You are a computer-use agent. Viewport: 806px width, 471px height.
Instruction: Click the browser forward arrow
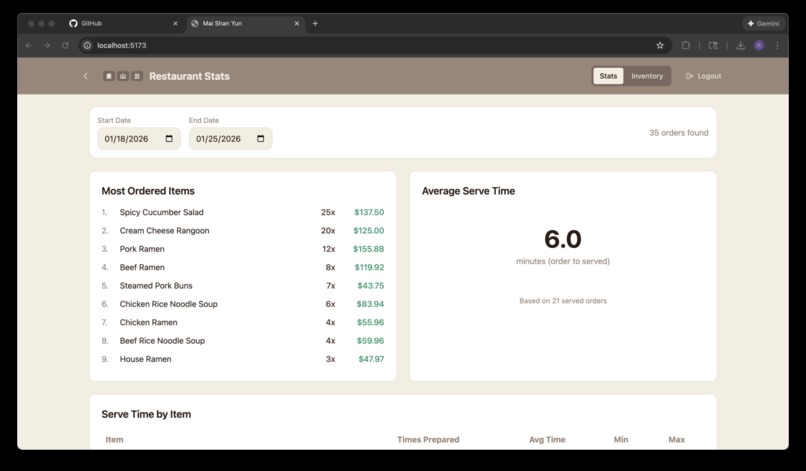(47, 45)
